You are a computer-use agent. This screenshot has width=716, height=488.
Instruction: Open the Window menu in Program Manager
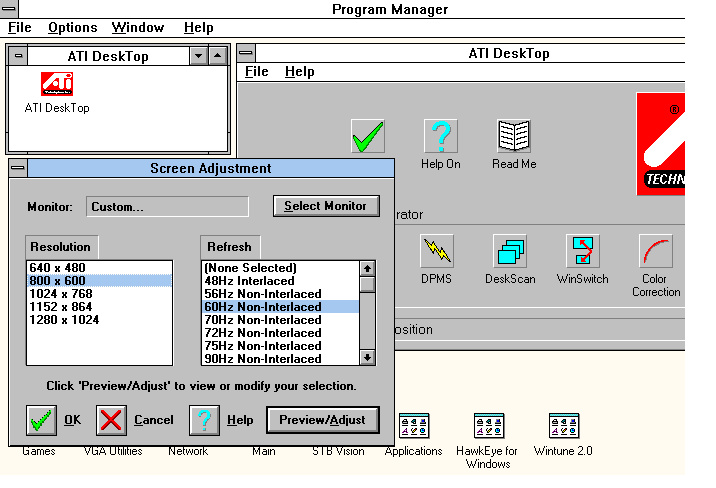click(138, 27)
